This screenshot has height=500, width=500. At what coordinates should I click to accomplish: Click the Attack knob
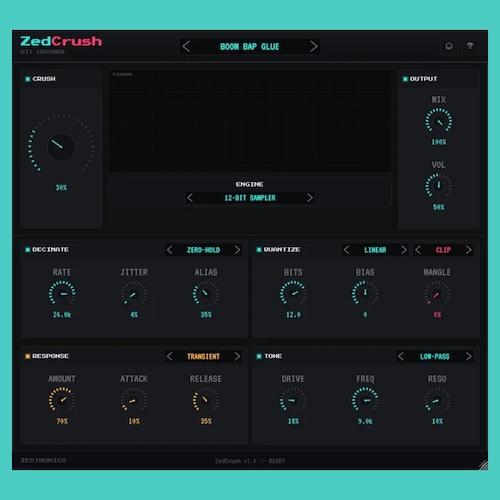coord(134,400)
